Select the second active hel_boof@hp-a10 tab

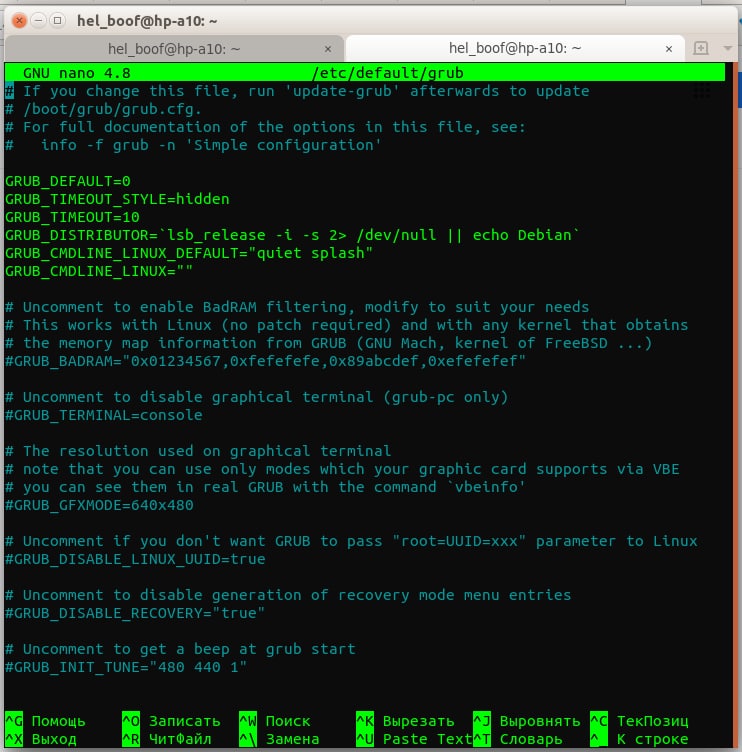515,48
